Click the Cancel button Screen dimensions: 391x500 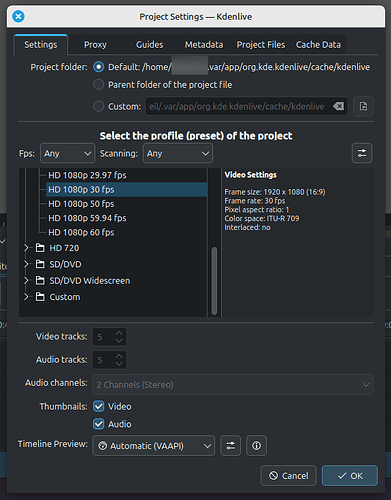[x=289, y=476]
